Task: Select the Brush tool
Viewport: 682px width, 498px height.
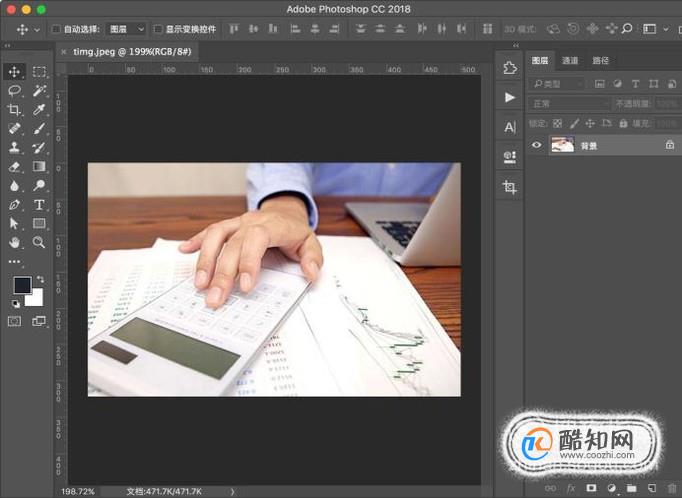Action: point(39,129)
